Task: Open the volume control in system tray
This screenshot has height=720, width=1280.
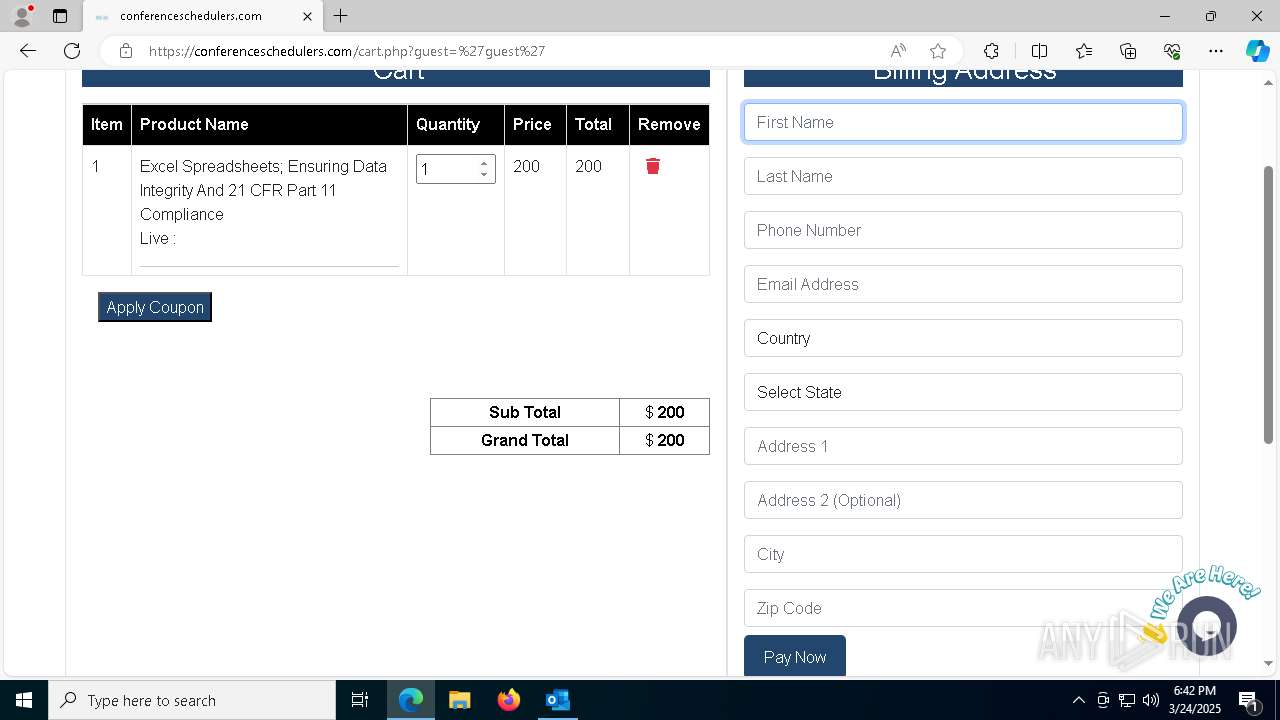Action: 1151,700
